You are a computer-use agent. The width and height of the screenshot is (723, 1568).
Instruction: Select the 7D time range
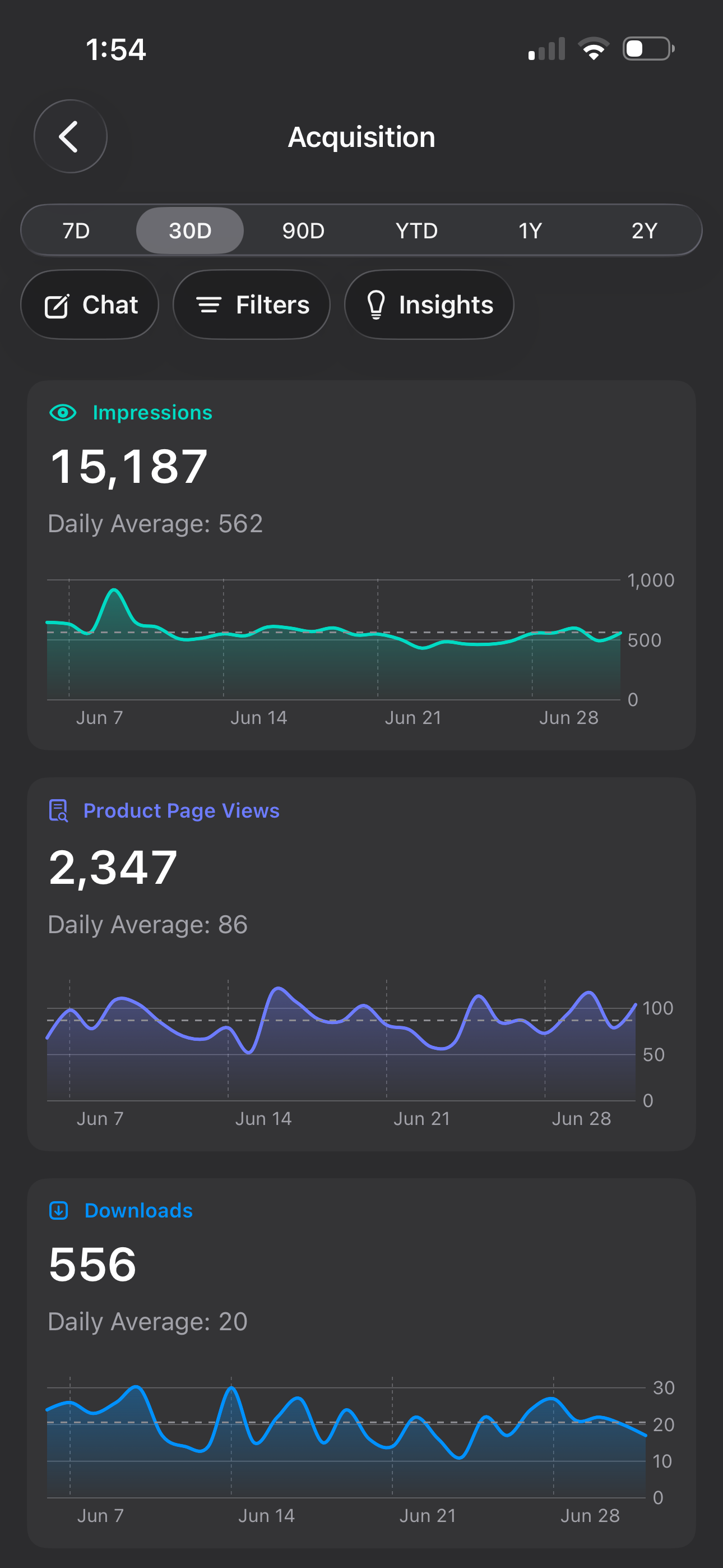76,230
